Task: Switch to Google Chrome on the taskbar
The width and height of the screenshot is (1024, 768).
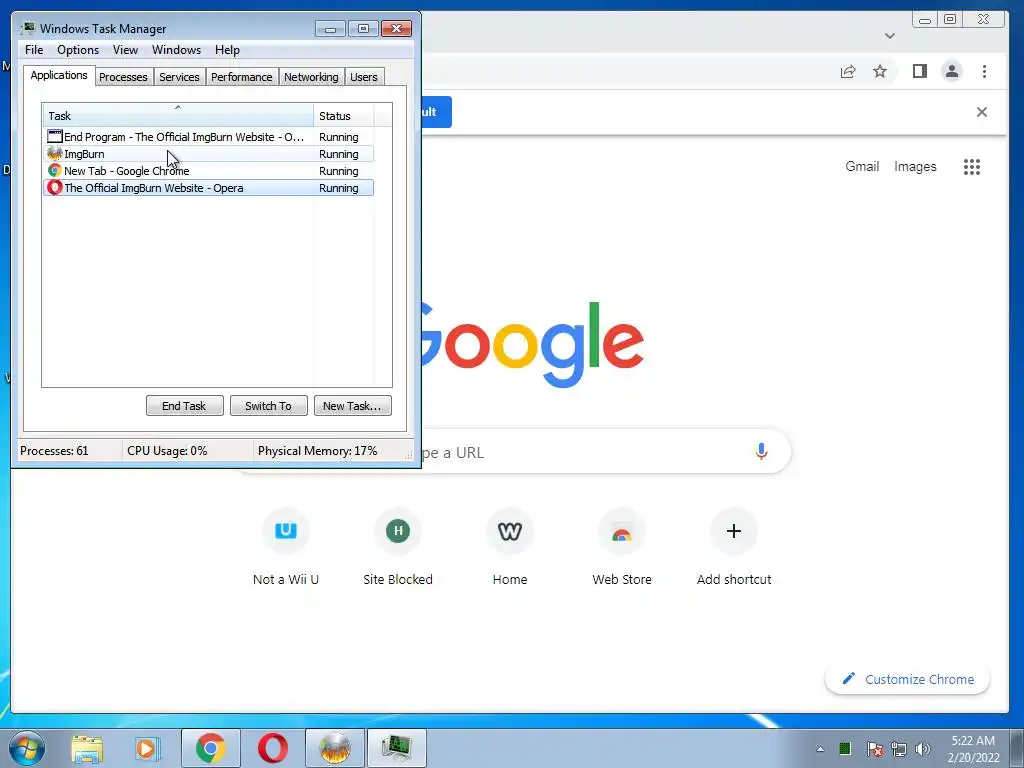Action: click(210, 748)
